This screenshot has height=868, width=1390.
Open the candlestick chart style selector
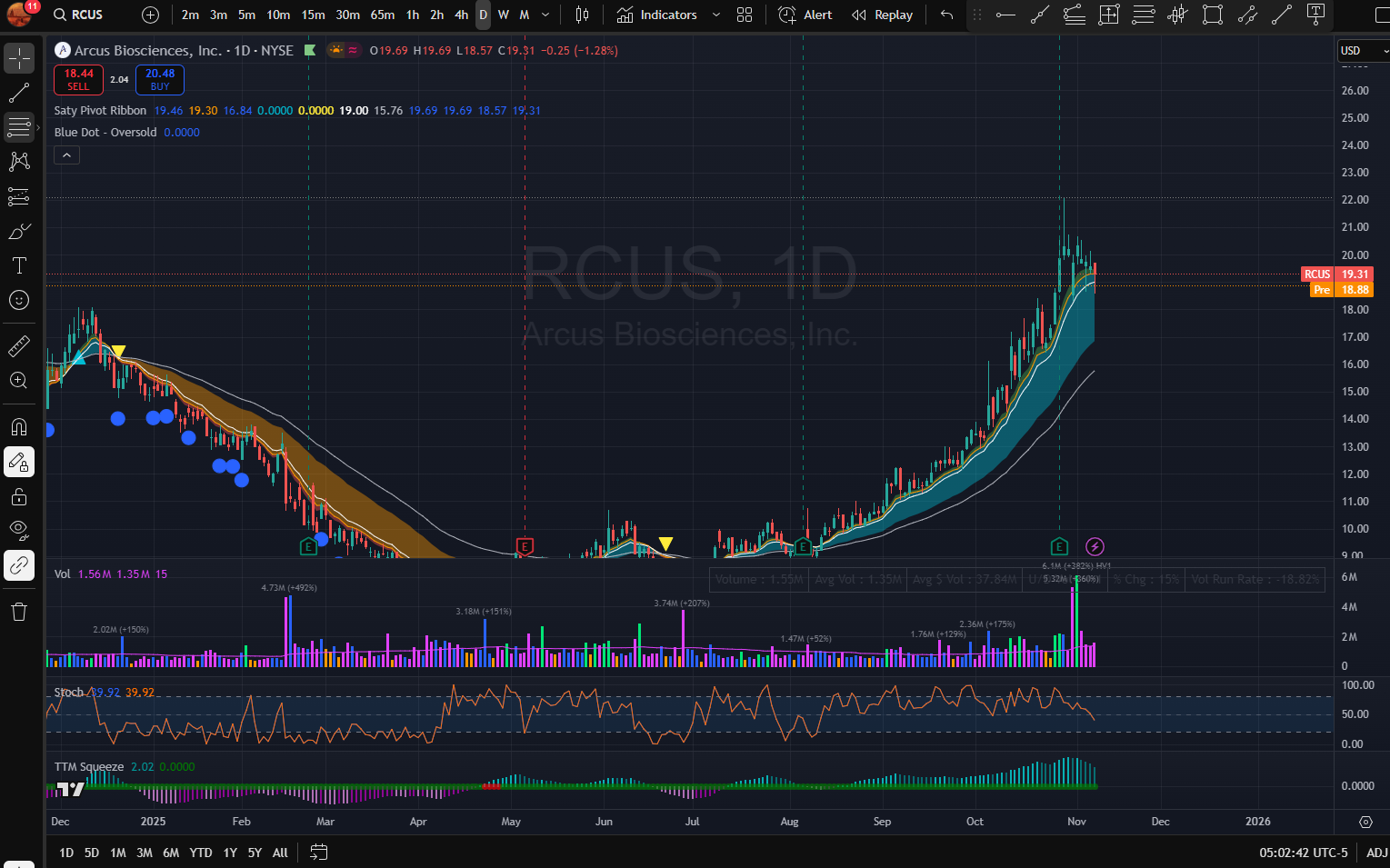[x=582, y=15]
